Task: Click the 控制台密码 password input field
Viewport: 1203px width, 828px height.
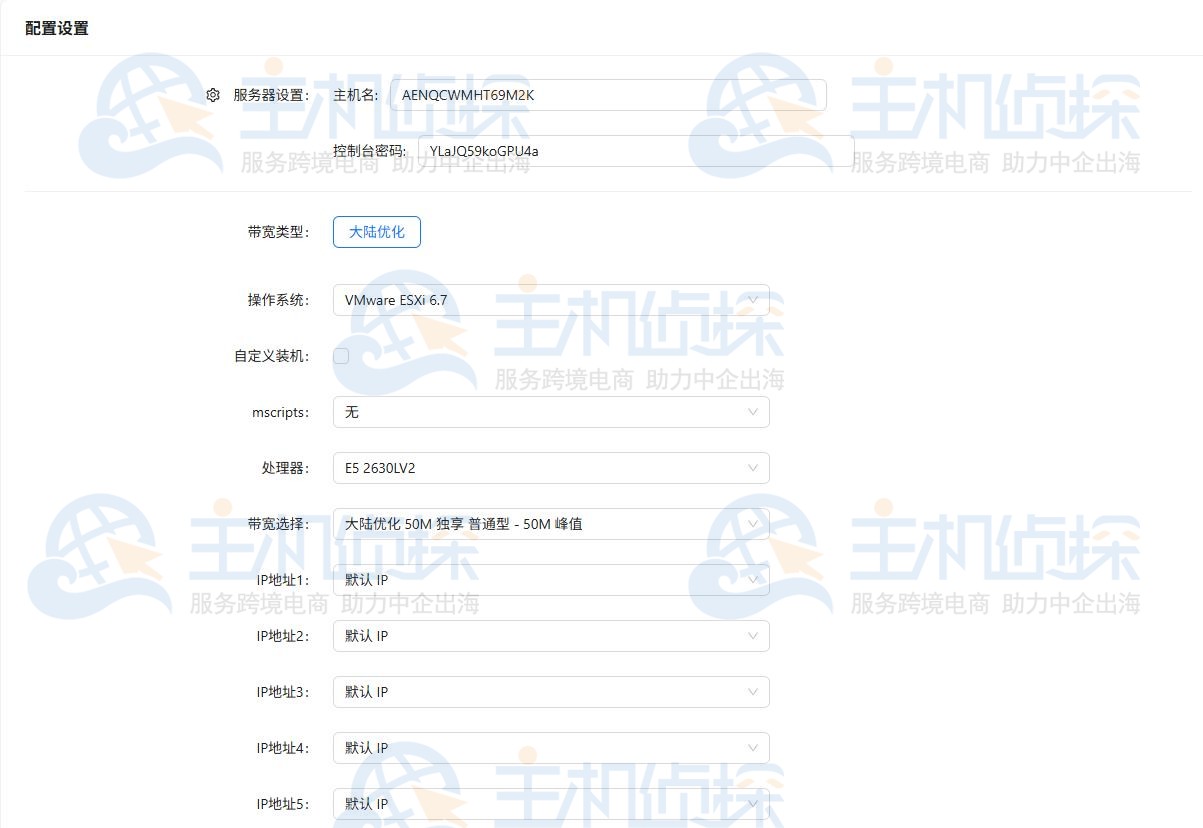Action: point(640,150)
